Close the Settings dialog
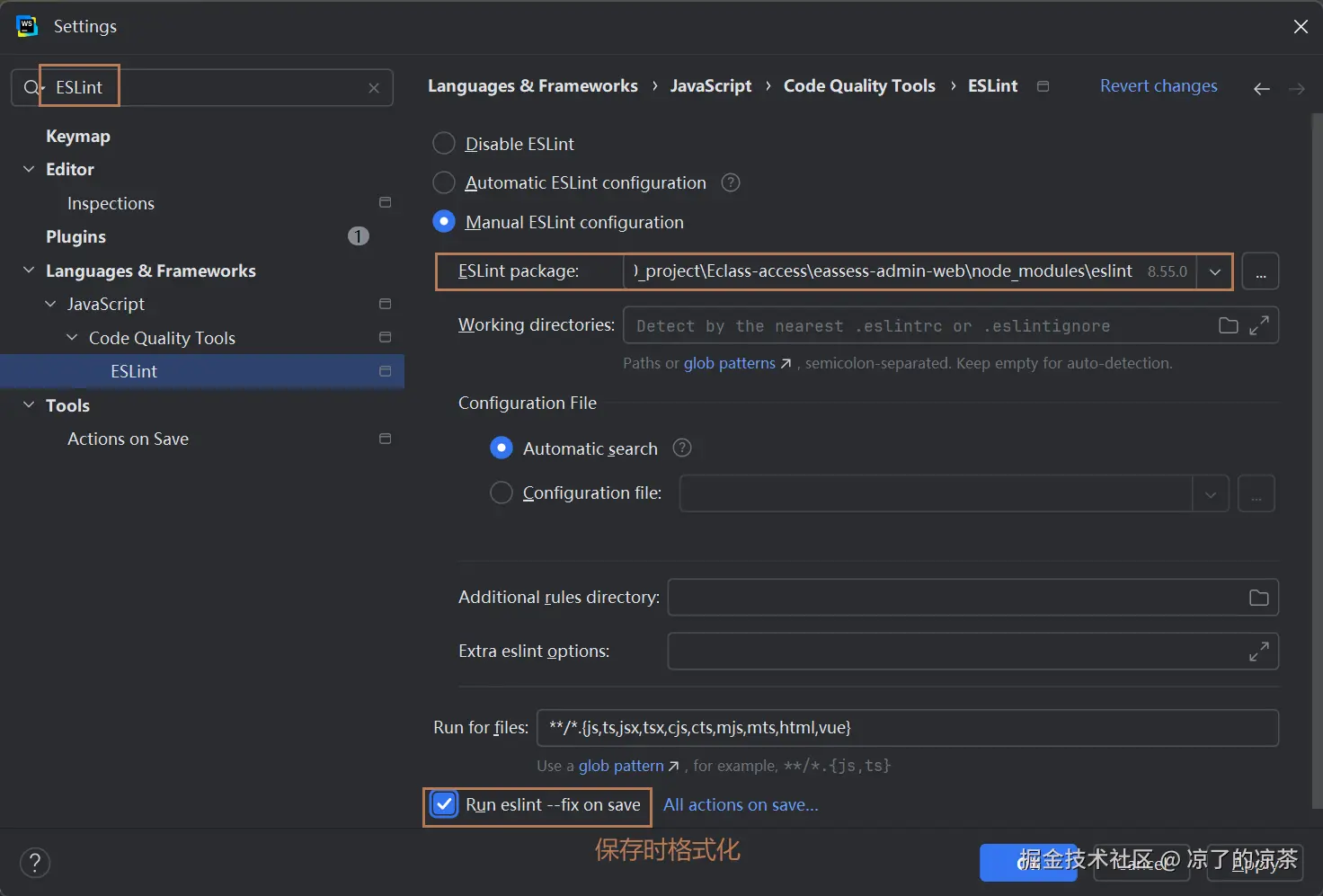The image size is (1323, 896). [1301, 27]
